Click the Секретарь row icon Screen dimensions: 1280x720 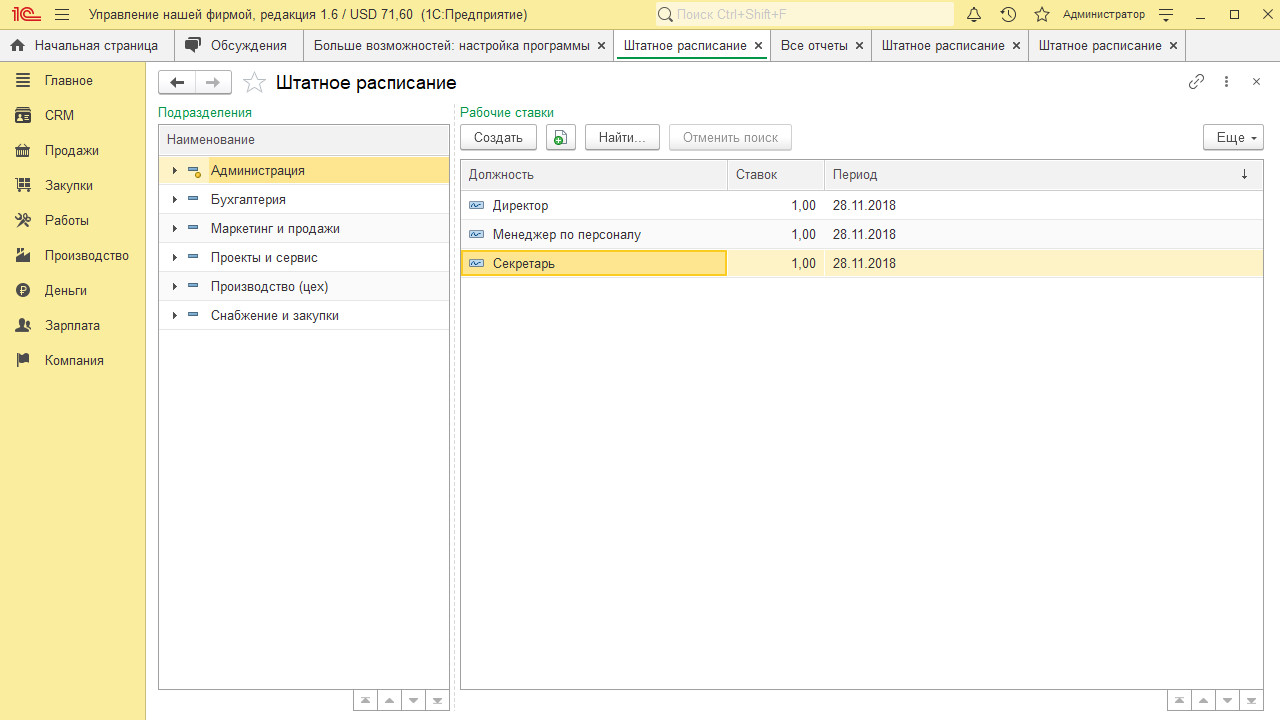(x=477, y=264)
